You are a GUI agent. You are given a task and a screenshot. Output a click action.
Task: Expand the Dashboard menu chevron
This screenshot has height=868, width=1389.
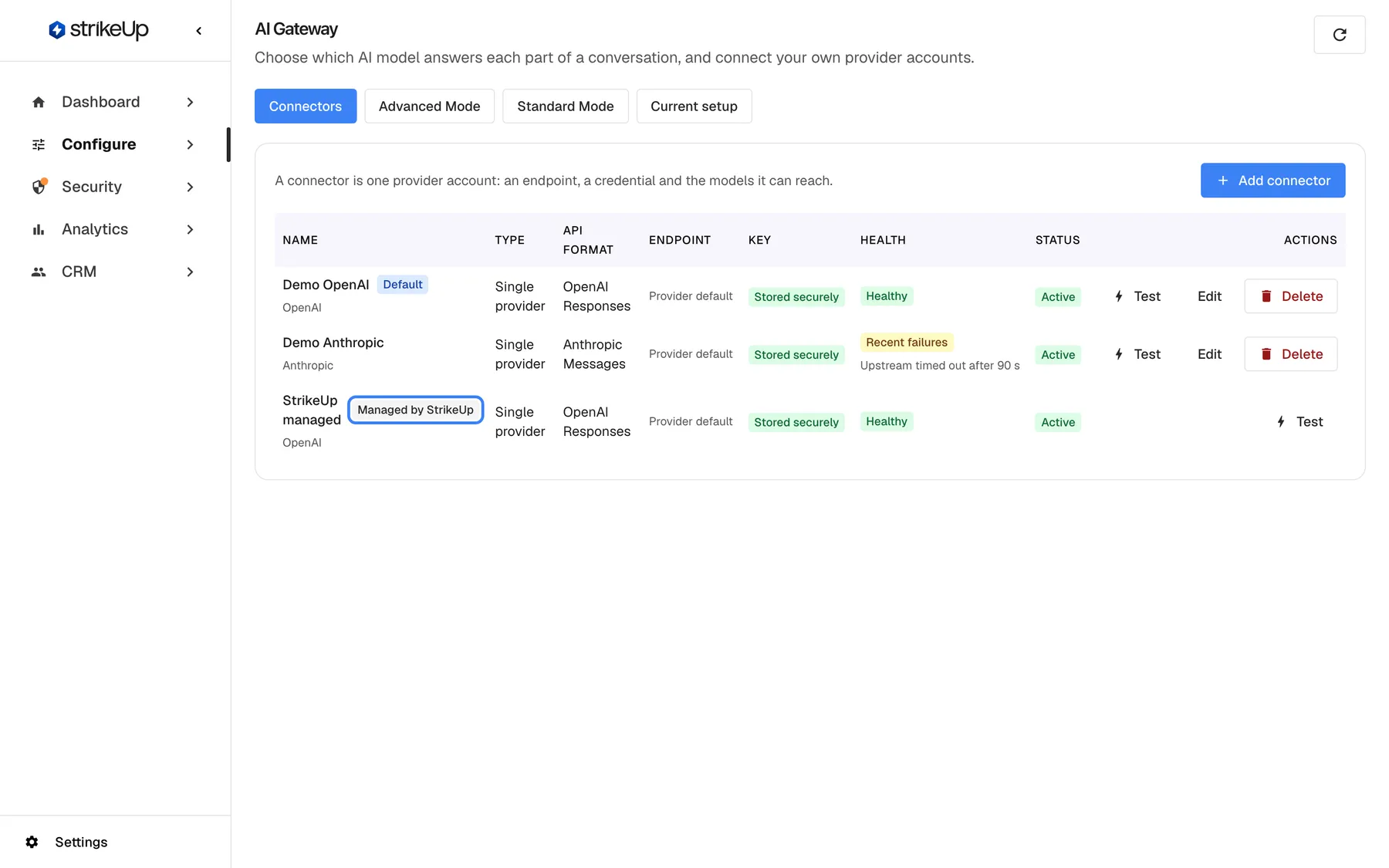190,102
